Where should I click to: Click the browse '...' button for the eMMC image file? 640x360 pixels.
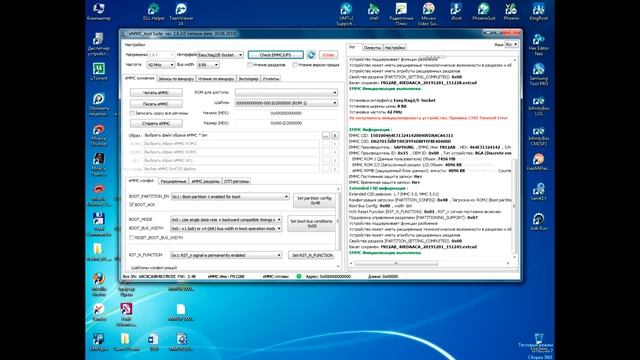point(326,136)
